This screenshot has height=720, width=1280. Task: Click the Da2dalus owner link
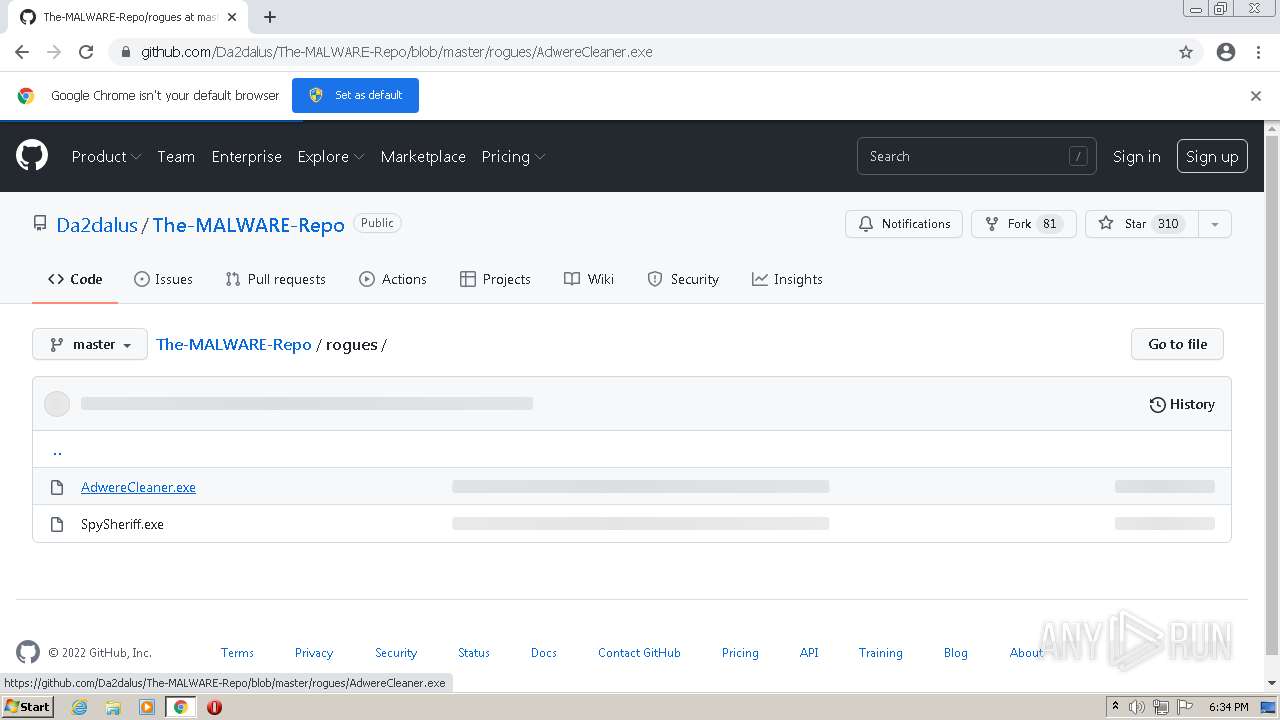pos(97,225)
